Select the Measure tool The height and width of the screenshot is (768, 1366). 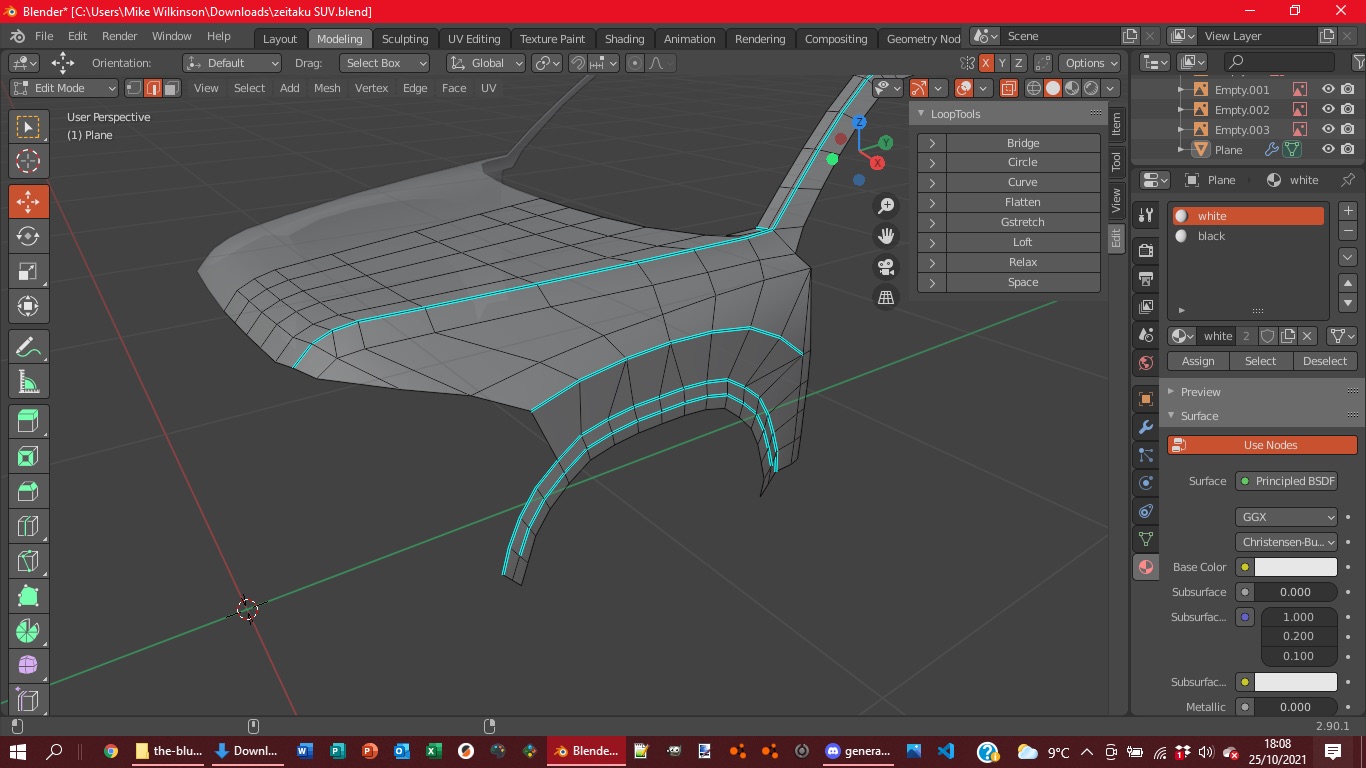pyautogui.click(x=28, y=382)
